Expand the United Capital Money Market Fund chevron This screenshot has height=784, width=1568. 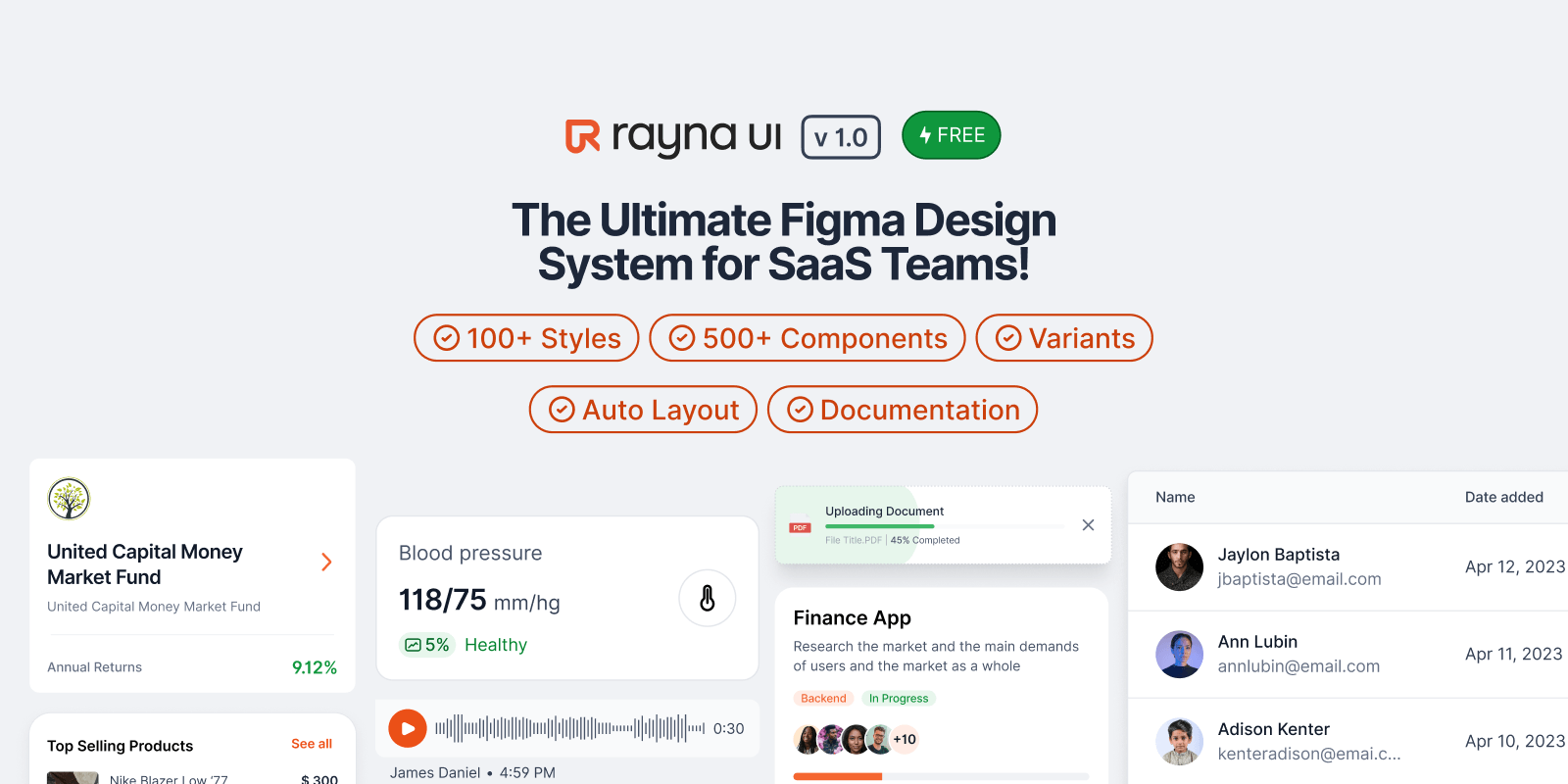[326, 562]
